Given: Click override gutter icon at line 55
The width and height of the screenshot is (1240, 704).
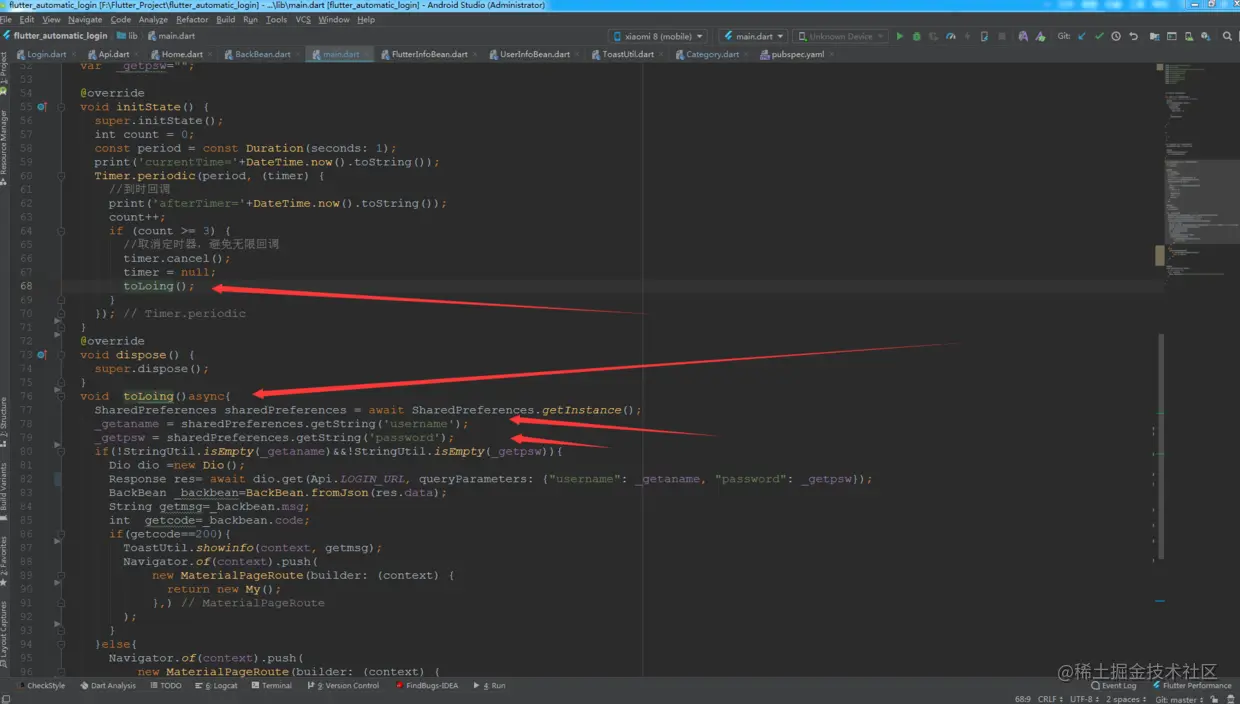Looking at the screenshot, I should point(42,106).
